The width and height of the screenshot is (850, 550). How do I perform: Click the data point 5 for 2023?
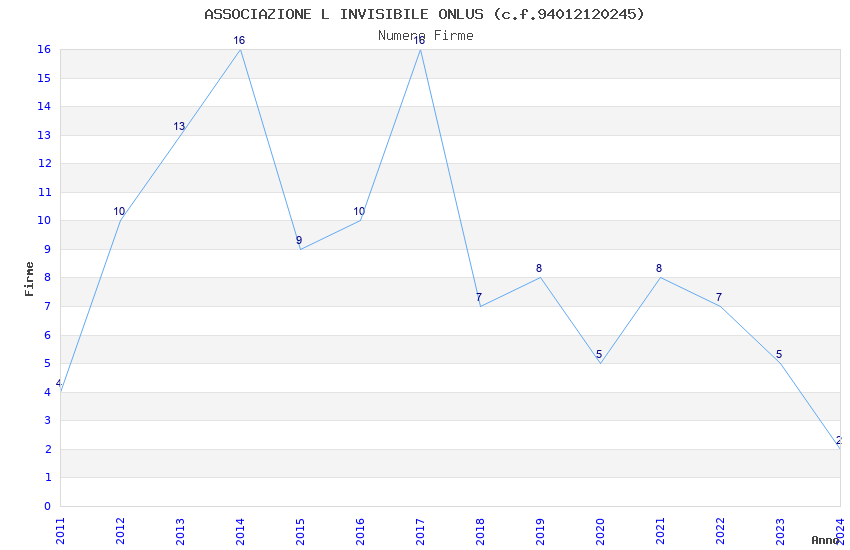(x=779, y=354)
